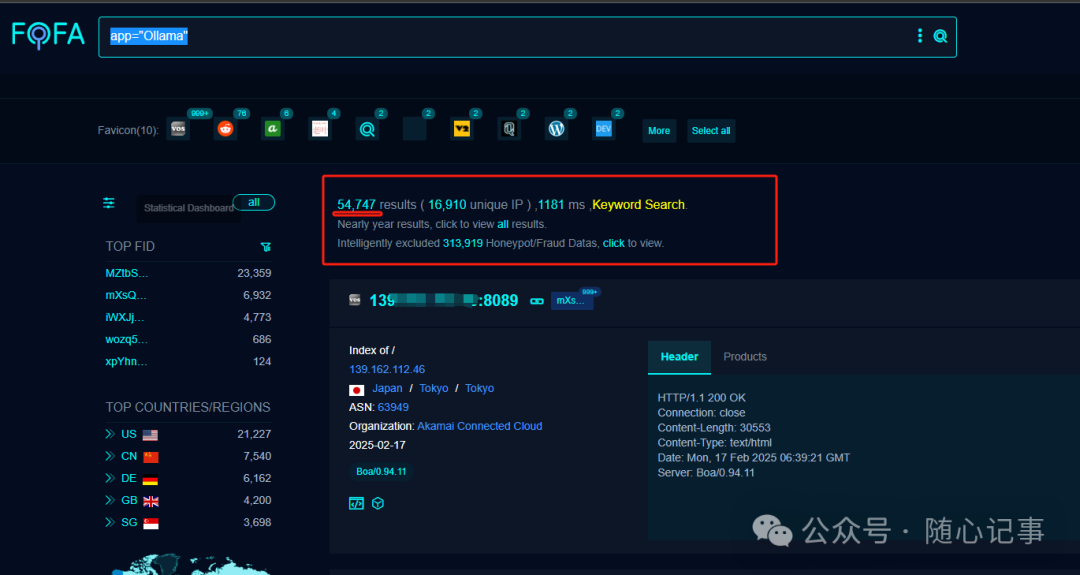
Task: Click the Keyword Search link
Action: (x=638, y=205)
